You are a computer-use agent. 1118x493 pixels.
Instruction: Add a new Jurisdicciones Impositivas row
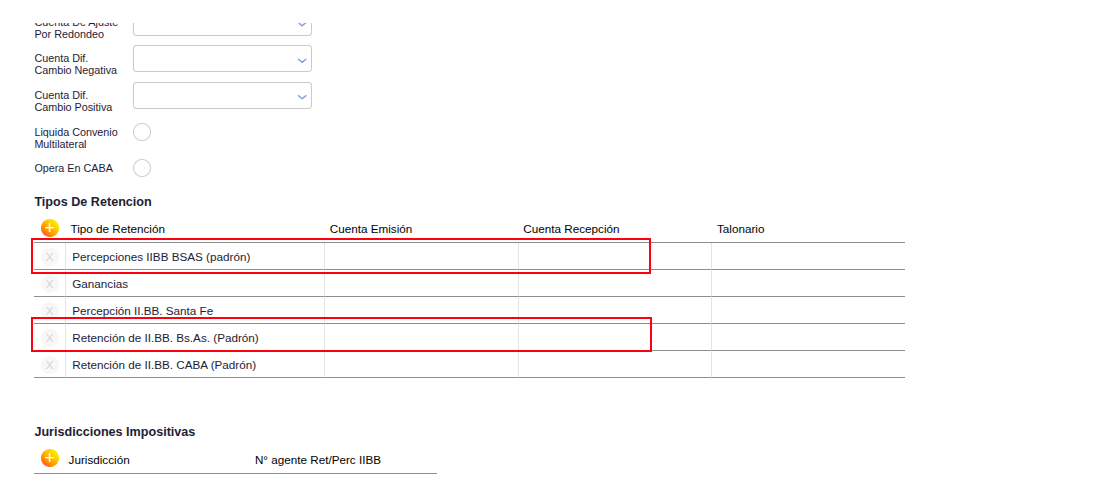pos(50,459)
